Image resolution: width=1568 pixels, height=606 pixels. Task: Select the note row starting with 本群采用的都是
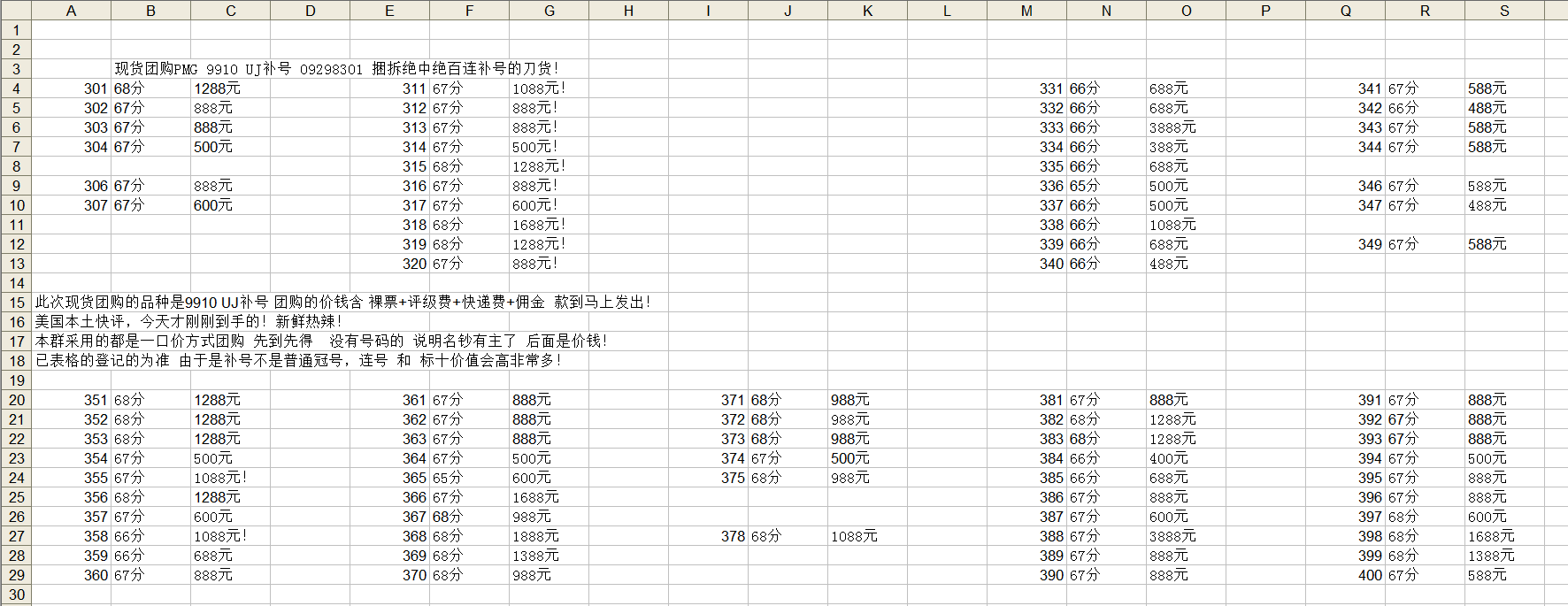point(320,341)
